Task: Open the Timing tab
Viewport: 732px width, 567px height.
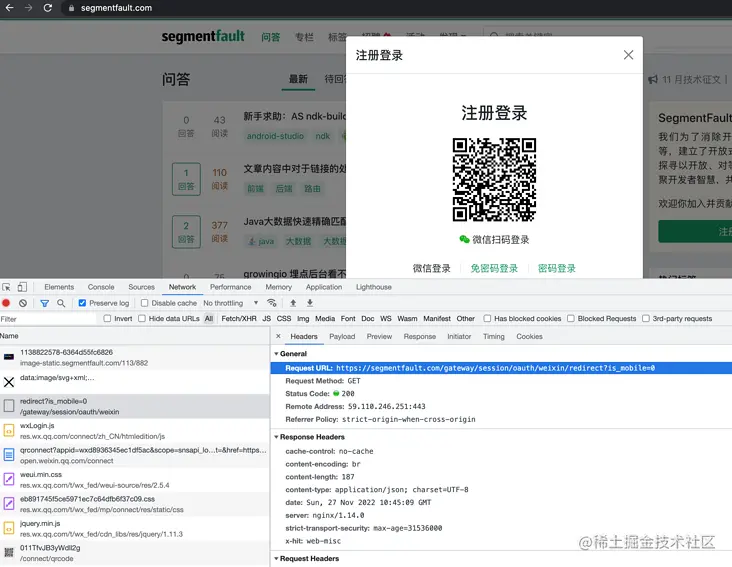Action: (494, 336)
